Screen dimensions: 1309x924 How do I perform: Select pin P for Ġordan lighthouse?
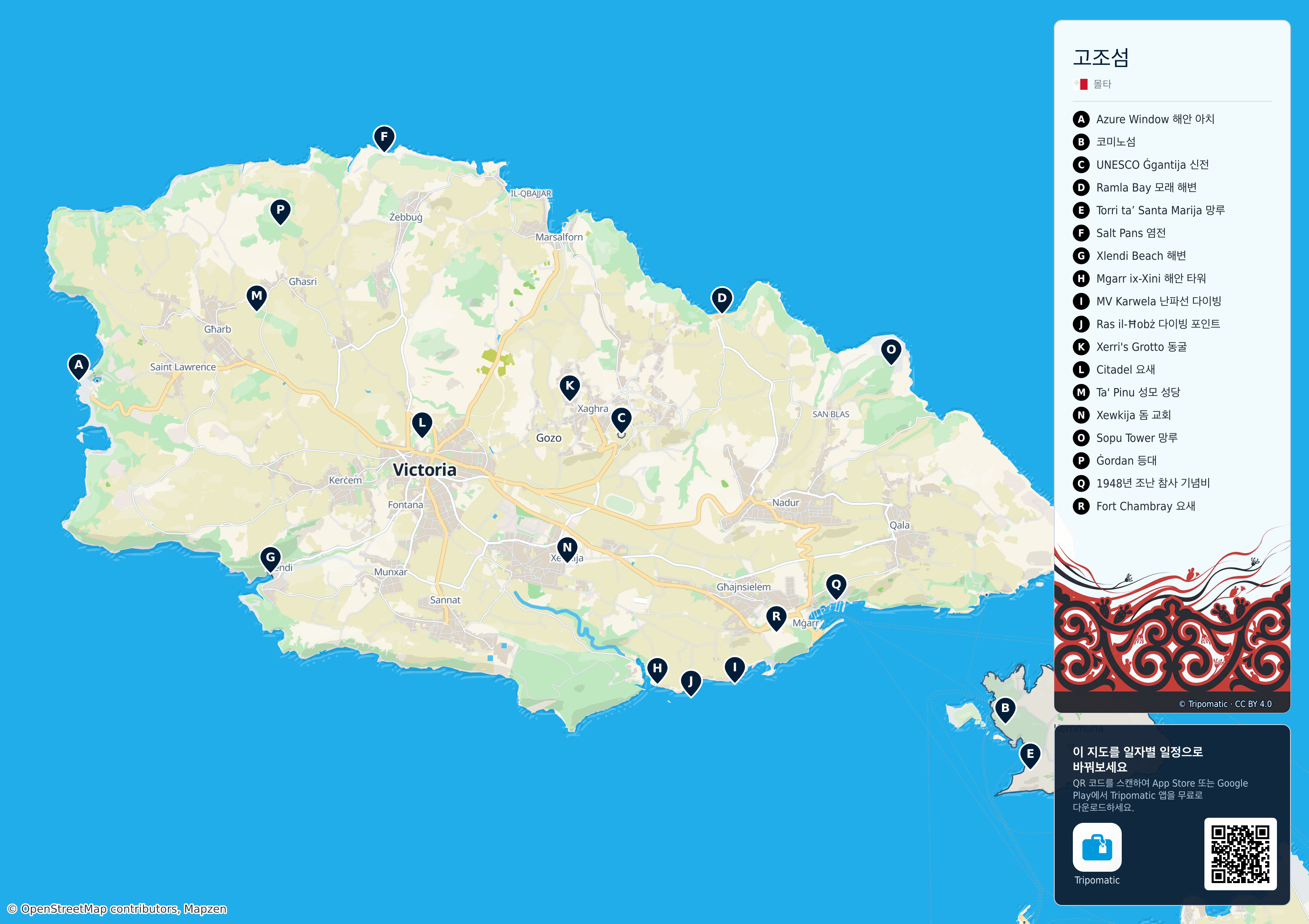[280, 211]
